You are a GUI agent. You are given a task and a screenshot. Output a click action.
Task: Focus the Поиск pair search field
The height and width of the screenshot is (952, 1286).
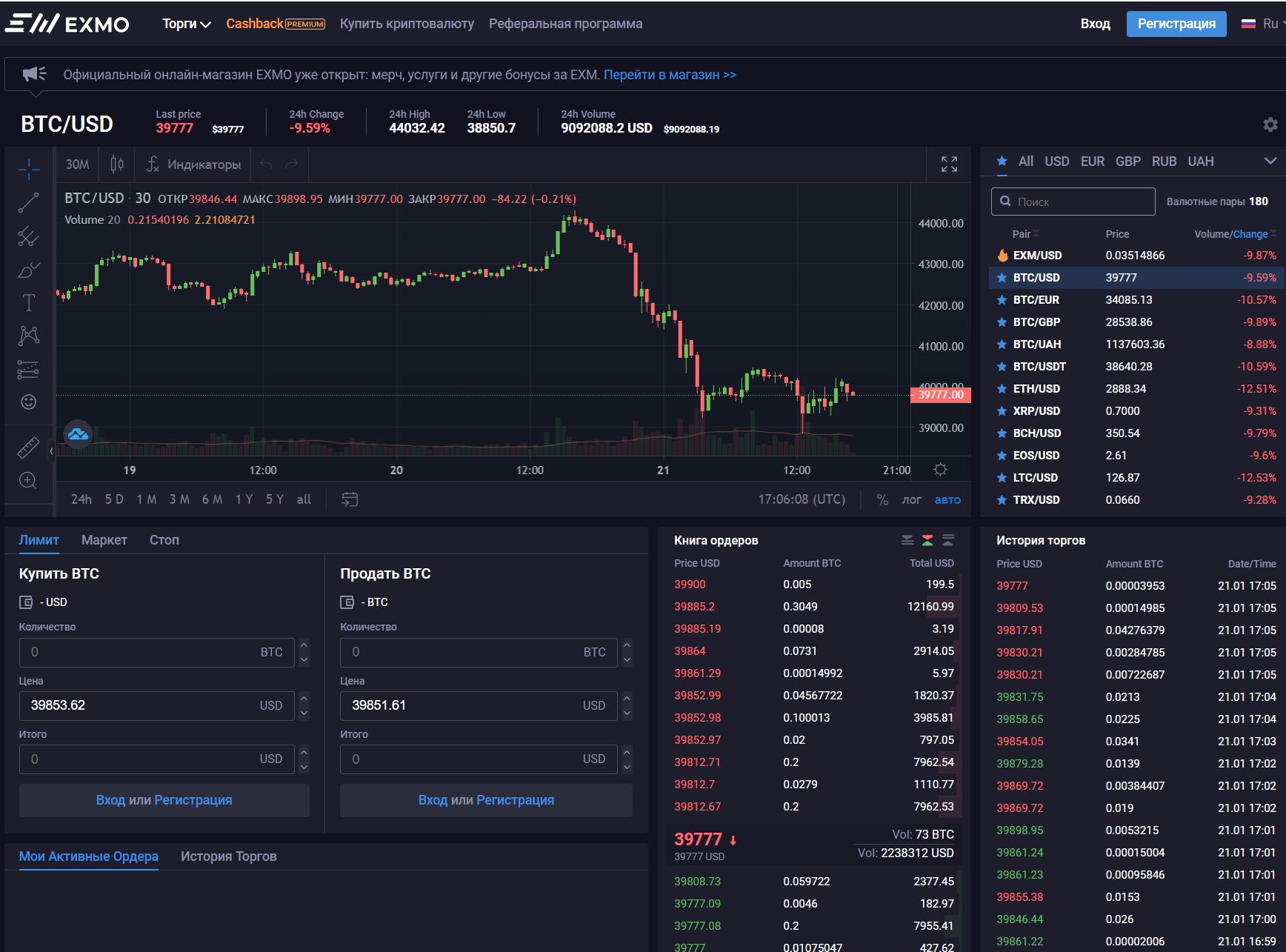pos(1073,202)
